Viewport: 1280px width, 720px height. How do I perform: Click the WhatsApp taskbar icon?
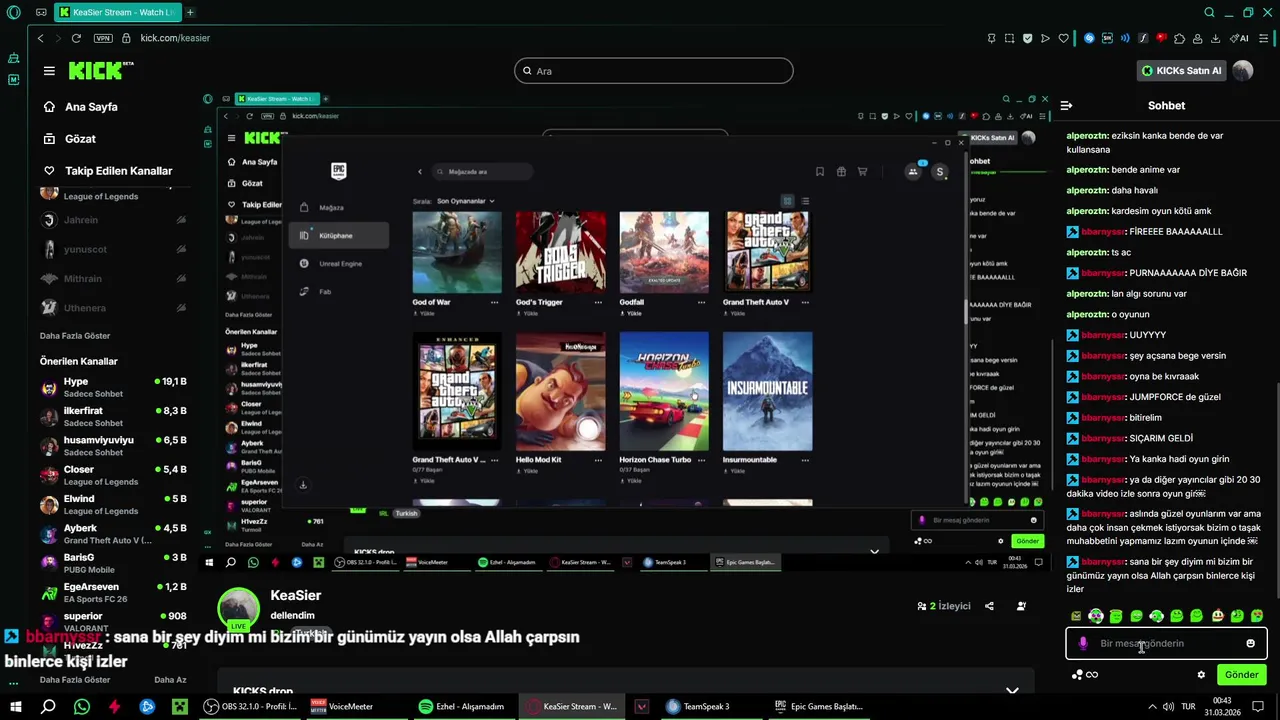pos(81,706)
